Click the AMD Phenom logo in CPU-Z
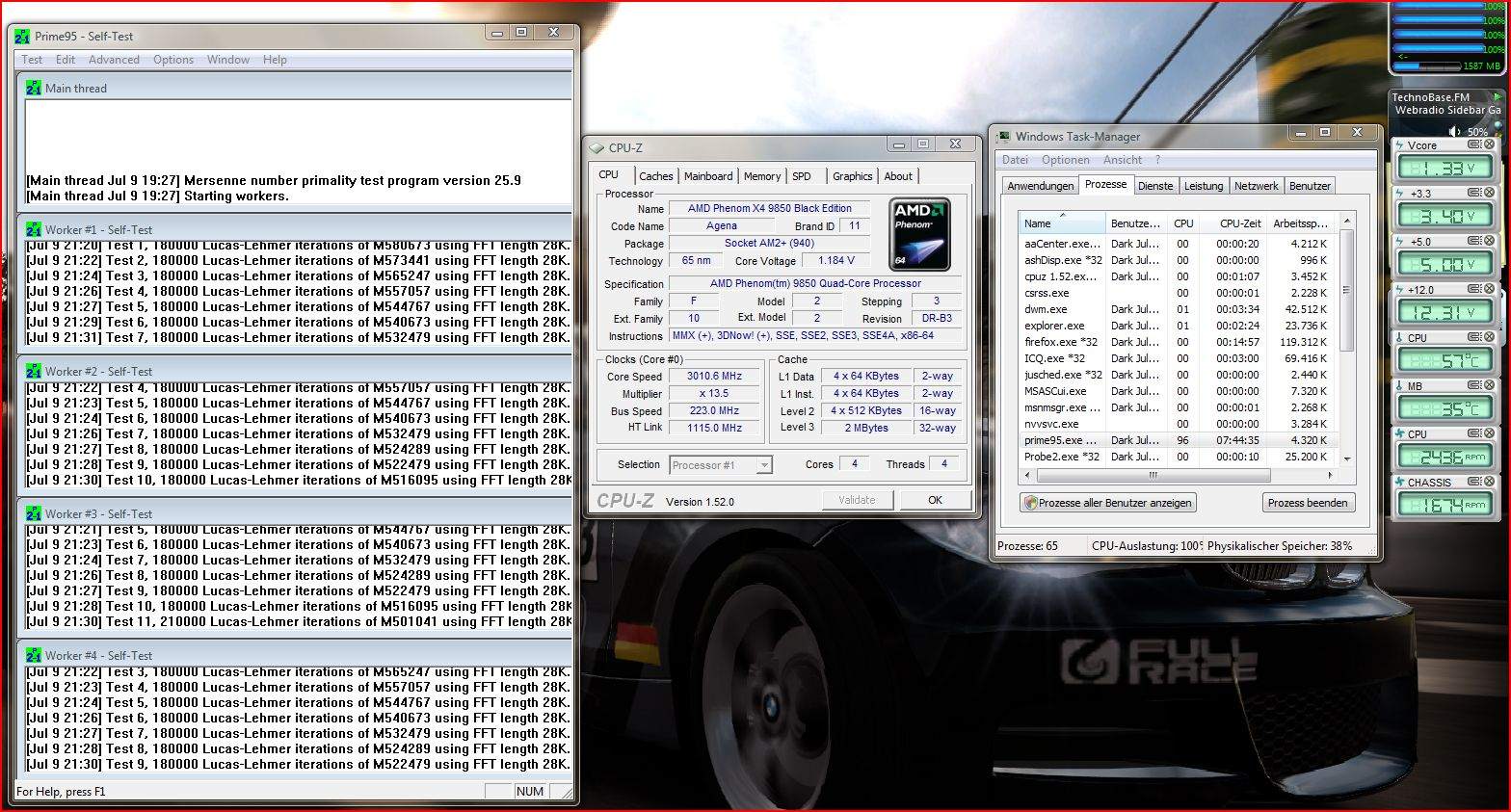Viewport: 1511px width, 812px height. pos(919,234)
